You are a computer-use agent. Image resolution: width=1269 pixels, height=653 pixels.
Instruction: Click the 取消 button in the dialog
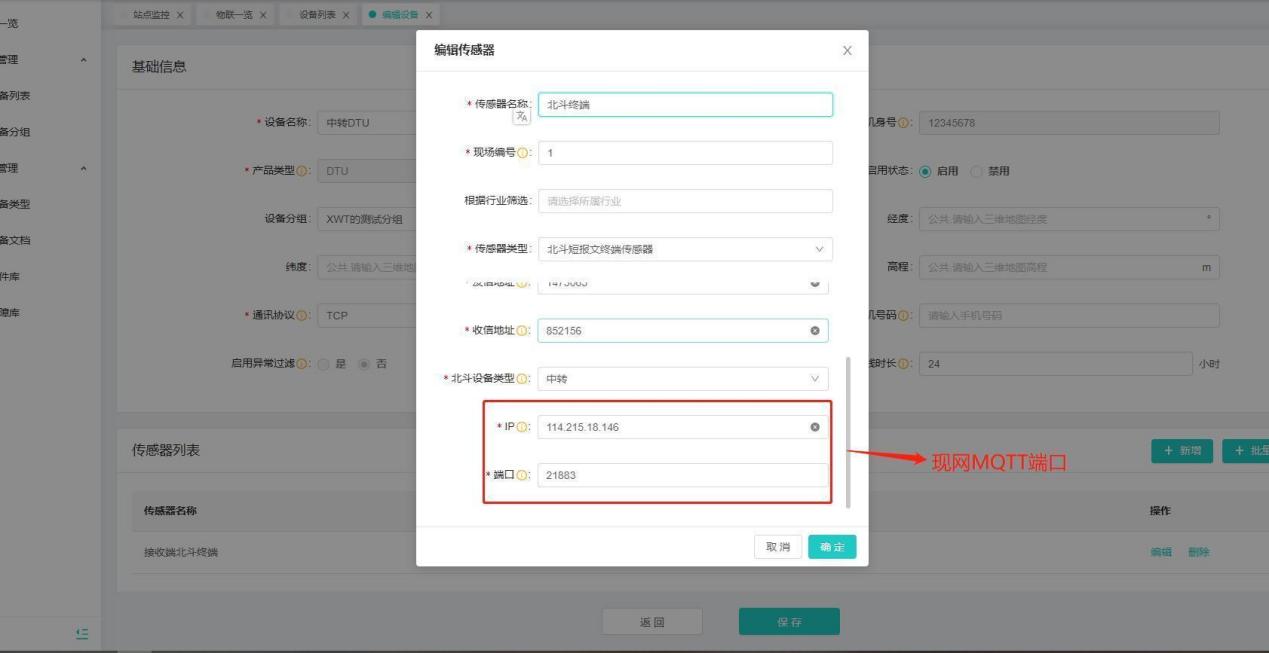coord(778,547)
